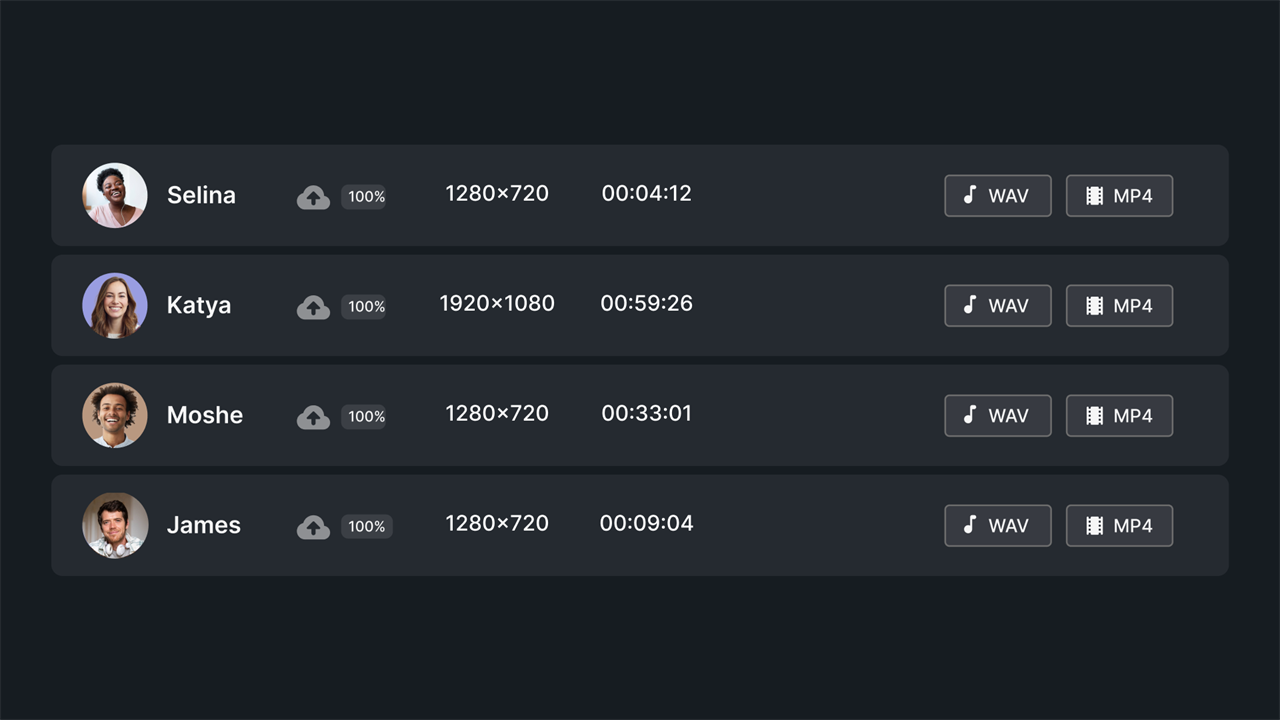Click the 100% upload badge for Selina
Viewport: 1280px width, 720px height.
pos(366,197)
